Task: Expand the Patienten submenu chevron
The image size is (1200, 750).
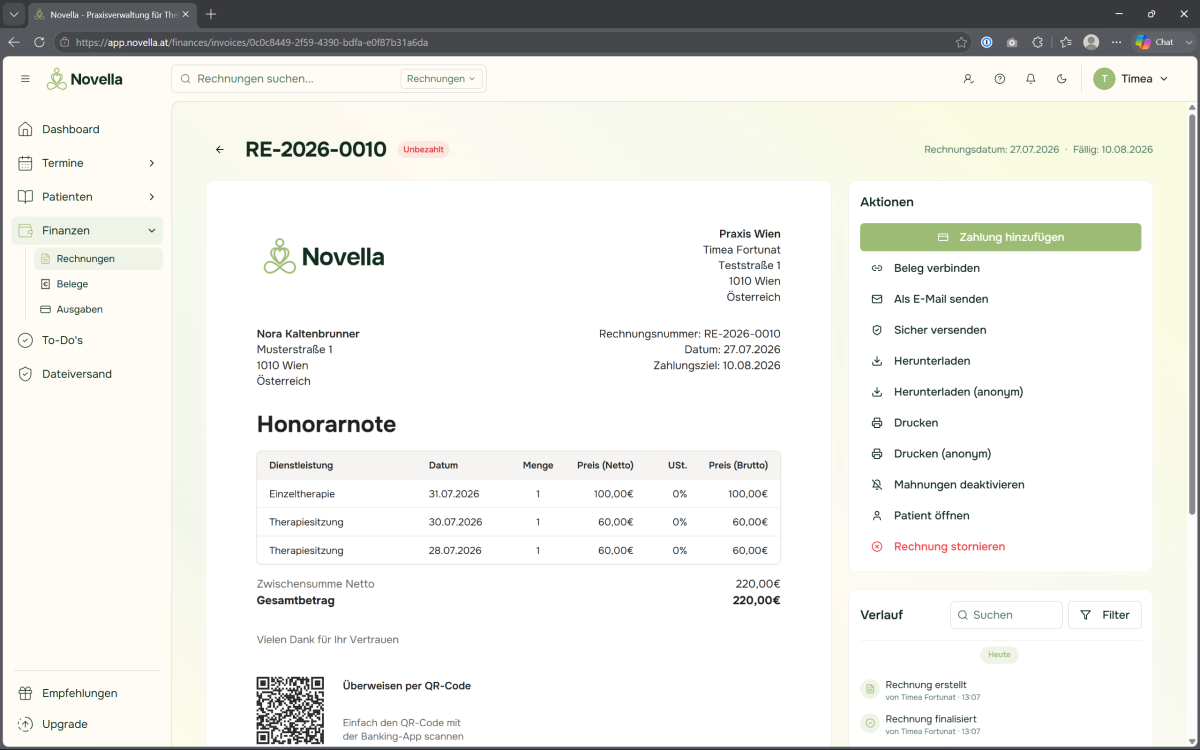Action: 152,197
